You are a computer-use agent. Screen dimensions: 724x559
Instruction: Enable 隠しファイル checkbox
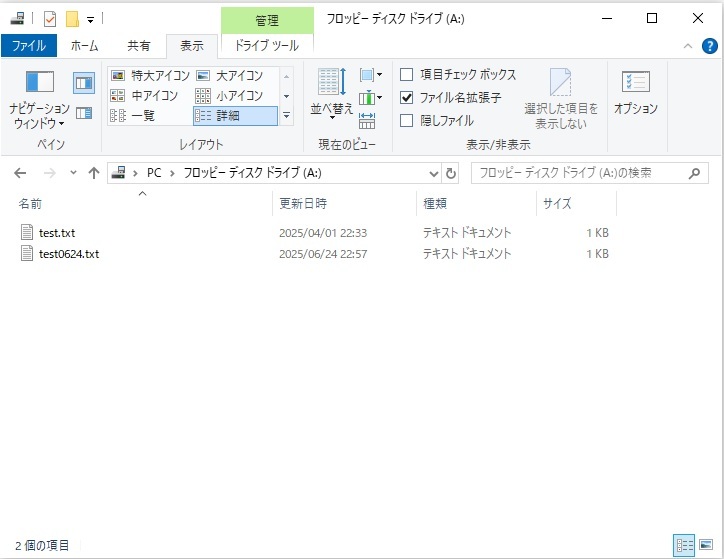coord(406,120)
